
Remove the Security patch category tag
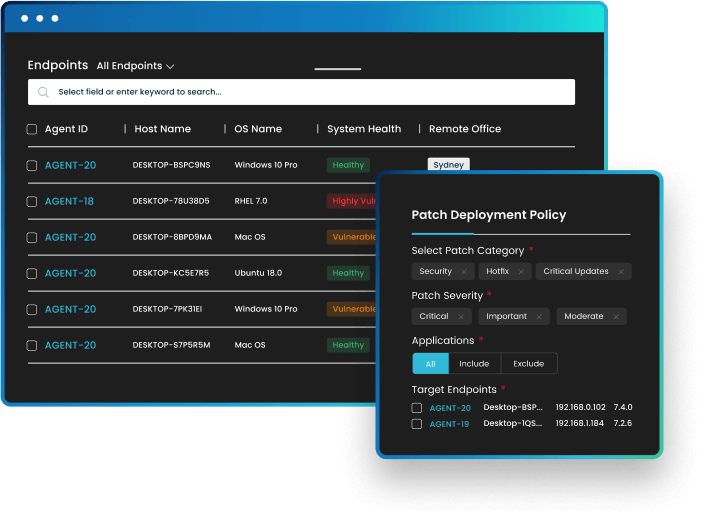point(464,272)
